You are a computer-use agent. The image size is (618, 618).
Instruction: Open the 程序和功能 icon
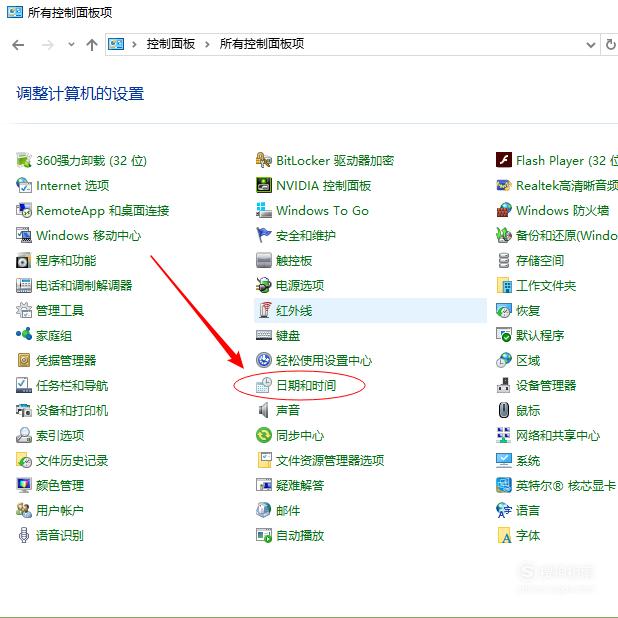coord(24,261)
